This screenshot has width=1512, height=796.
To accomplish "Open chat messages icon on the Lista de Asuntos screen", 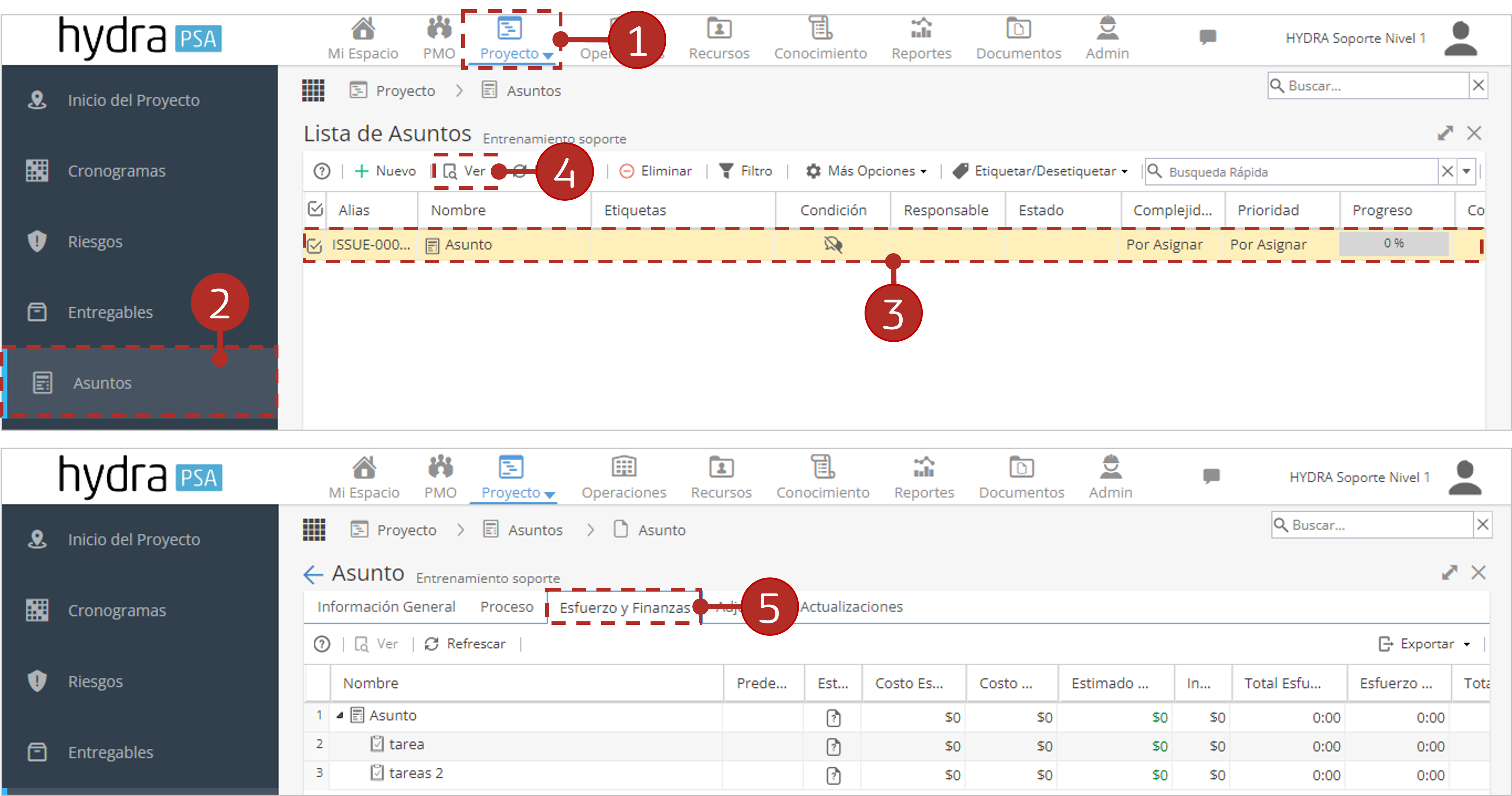I will coord(1207,38).
